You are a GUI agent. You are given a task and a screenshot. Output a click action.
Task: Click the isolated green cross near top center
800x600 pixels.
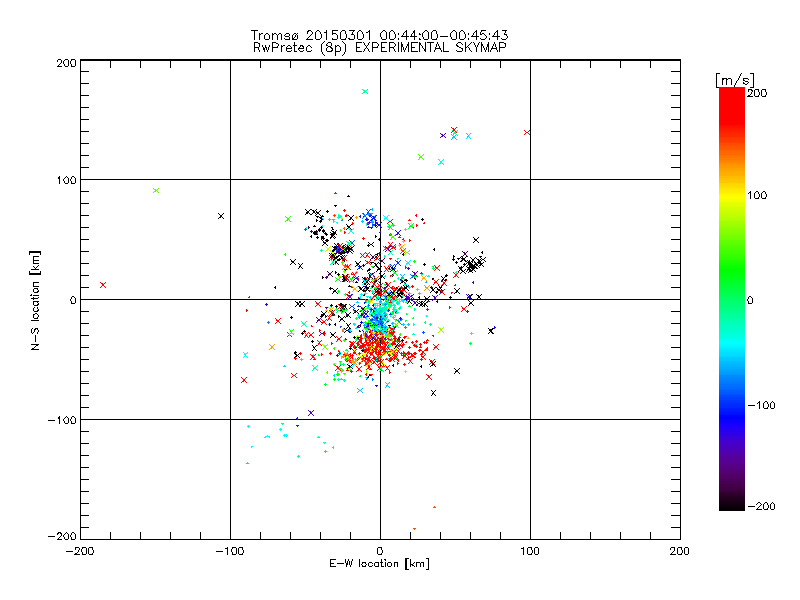(x=365, y=92)
